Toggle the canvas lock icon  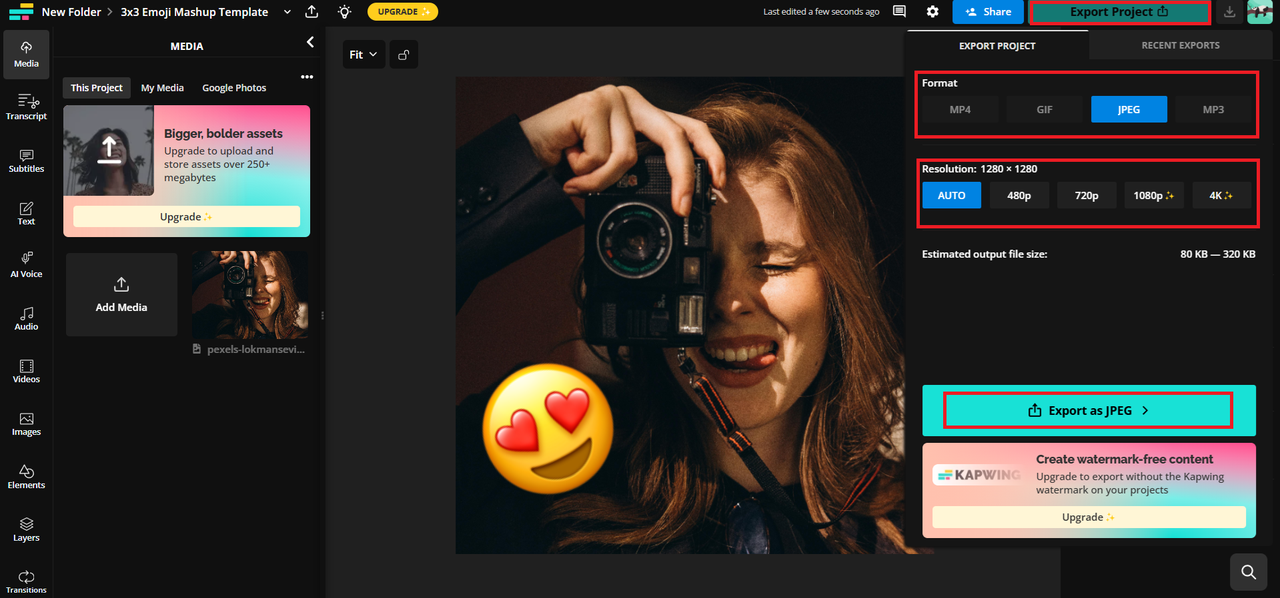click(x=404, y=55)
